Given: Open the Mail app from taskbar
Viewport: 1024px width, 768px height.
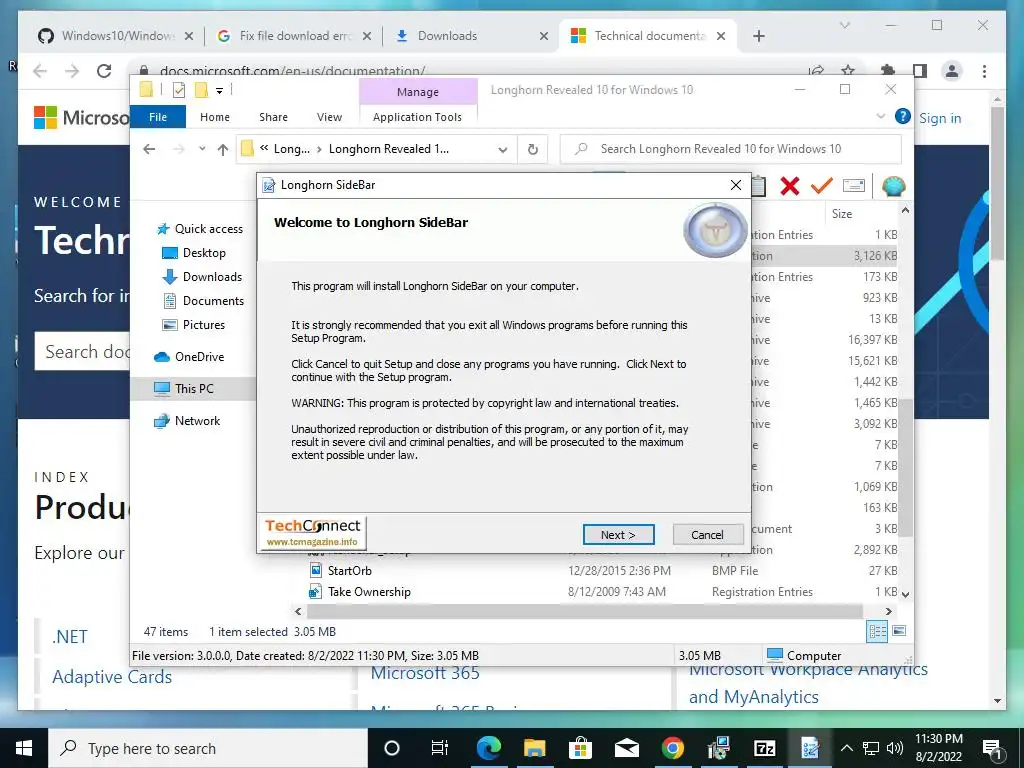Looking at the screenshot, I should (x=626, y=748).
